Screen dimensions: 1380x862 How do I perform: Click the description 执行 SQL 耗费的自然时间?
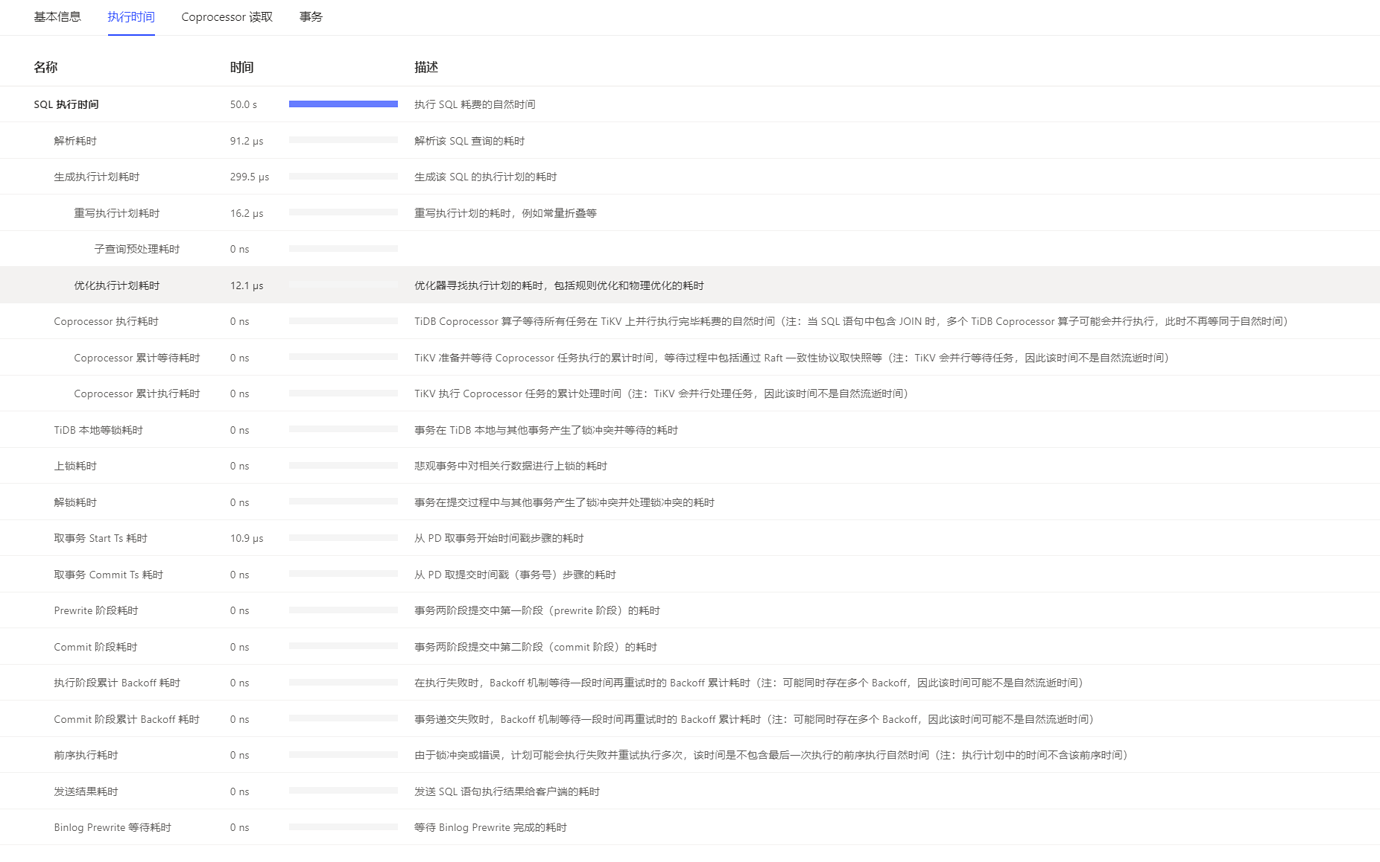tap(474, 104)
